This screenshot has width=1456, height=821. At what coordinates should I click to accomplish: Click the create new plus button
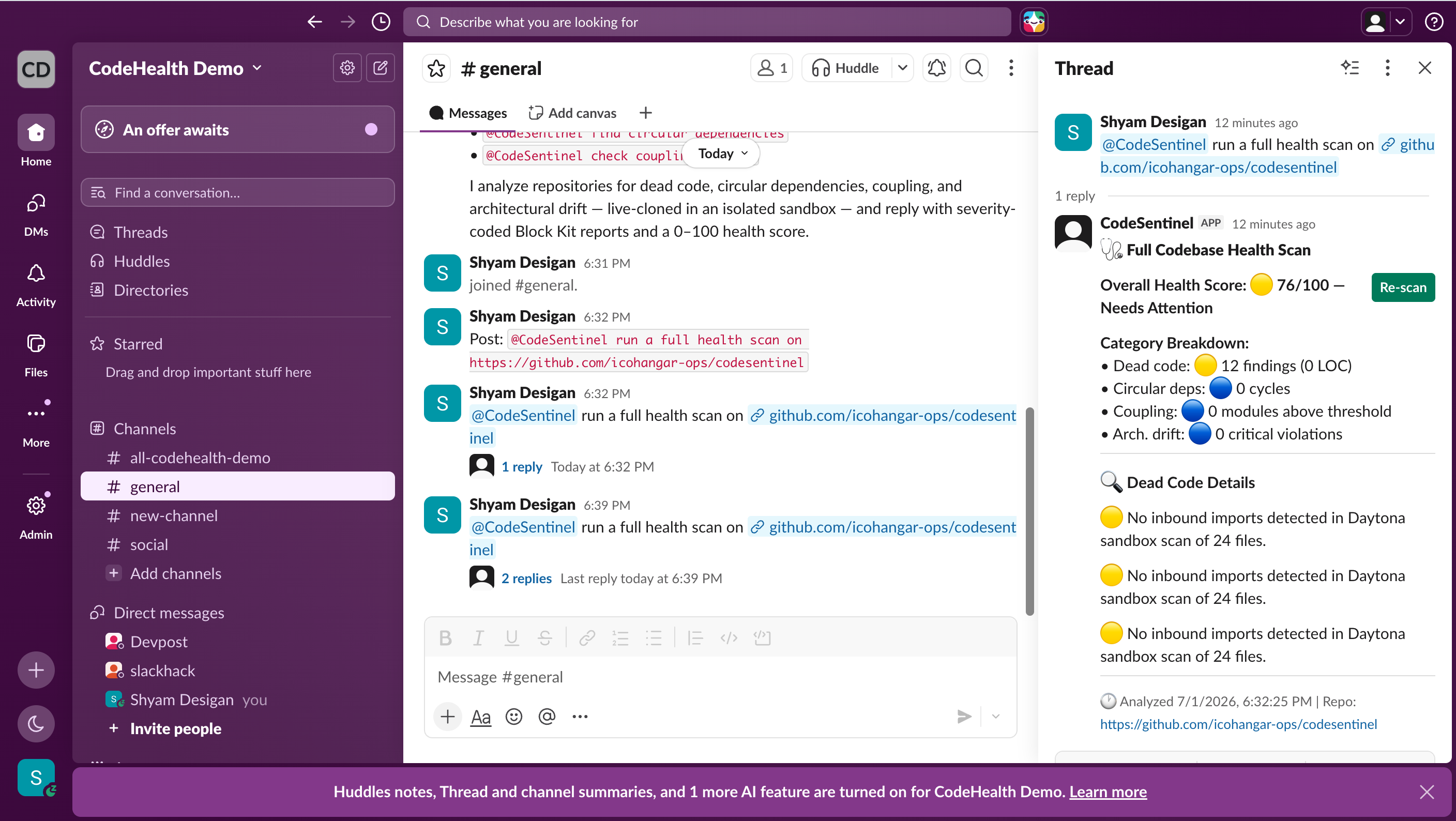tap(36, 670)
